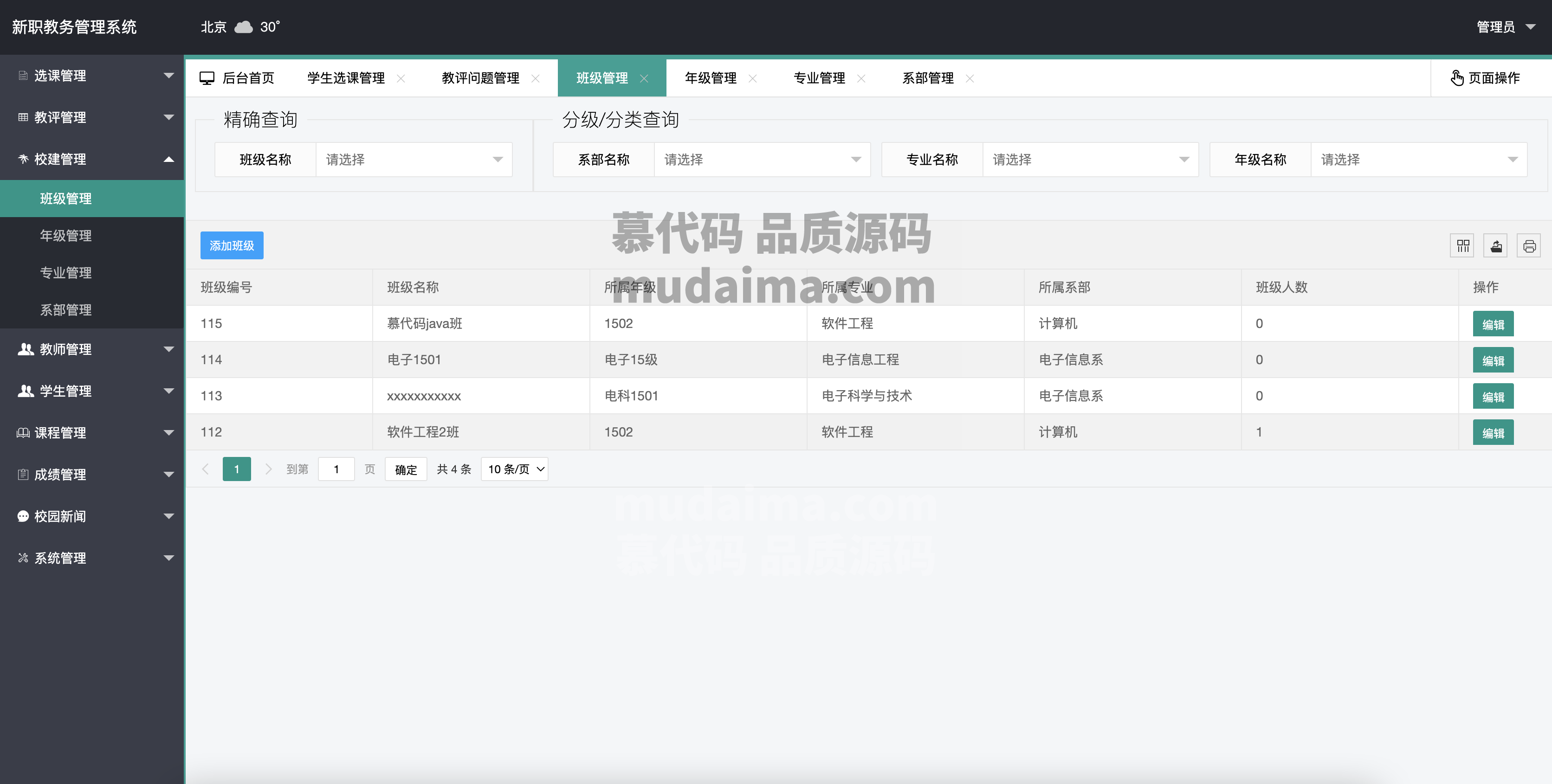Edit class 113 row
The height and width of the screenshot is (784, 1552).
[1493, 396]
